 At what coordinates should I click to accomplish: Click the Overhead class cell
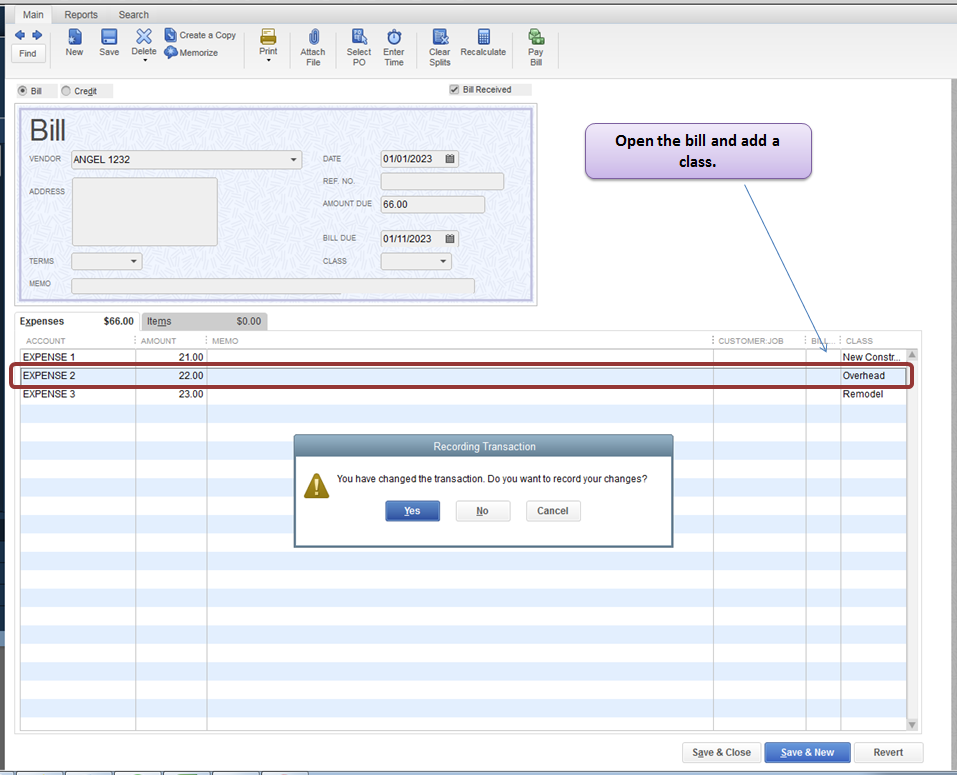[873, 376]
